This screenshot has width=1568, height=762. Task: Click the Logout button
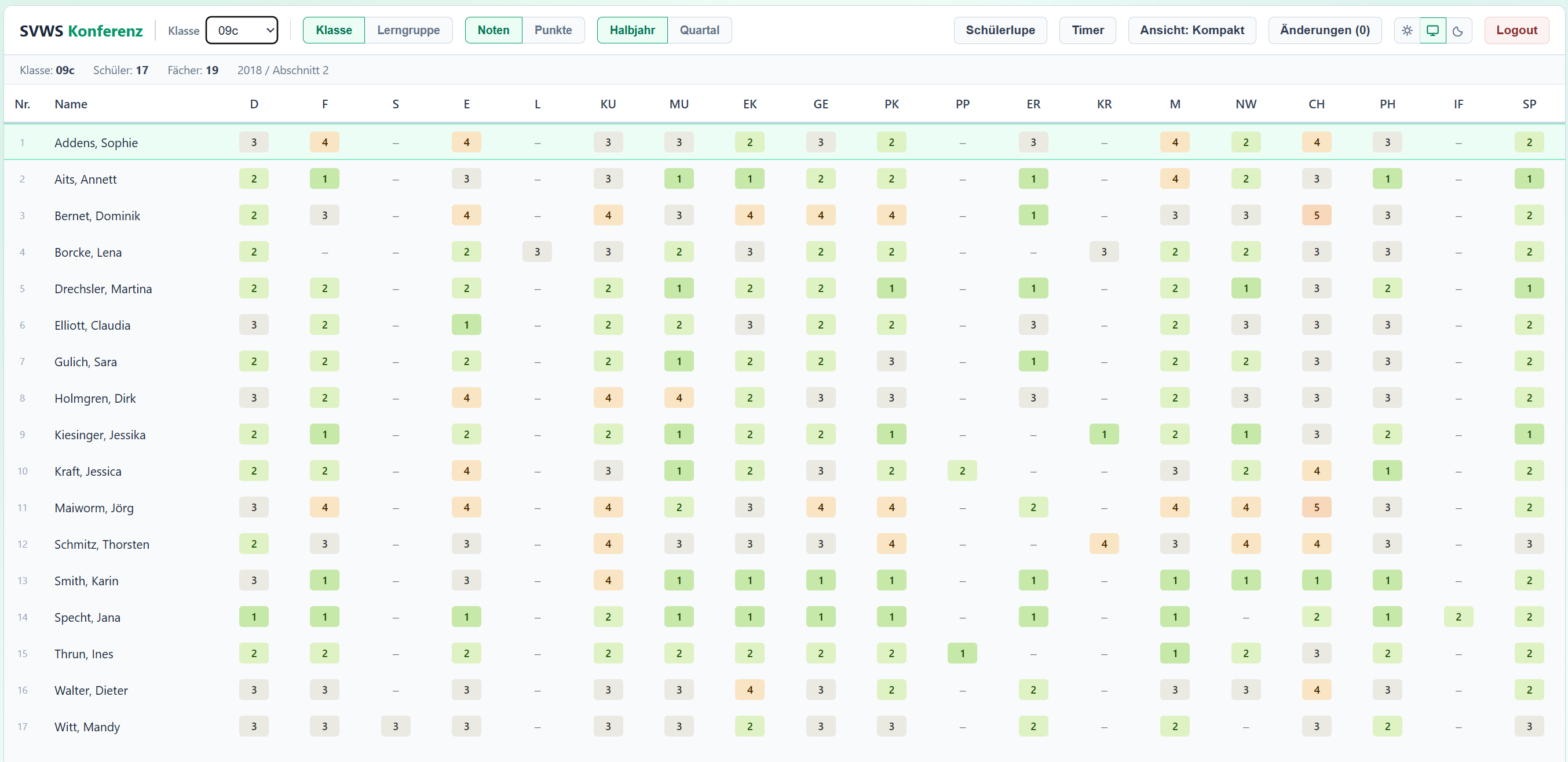point(1516,31)
